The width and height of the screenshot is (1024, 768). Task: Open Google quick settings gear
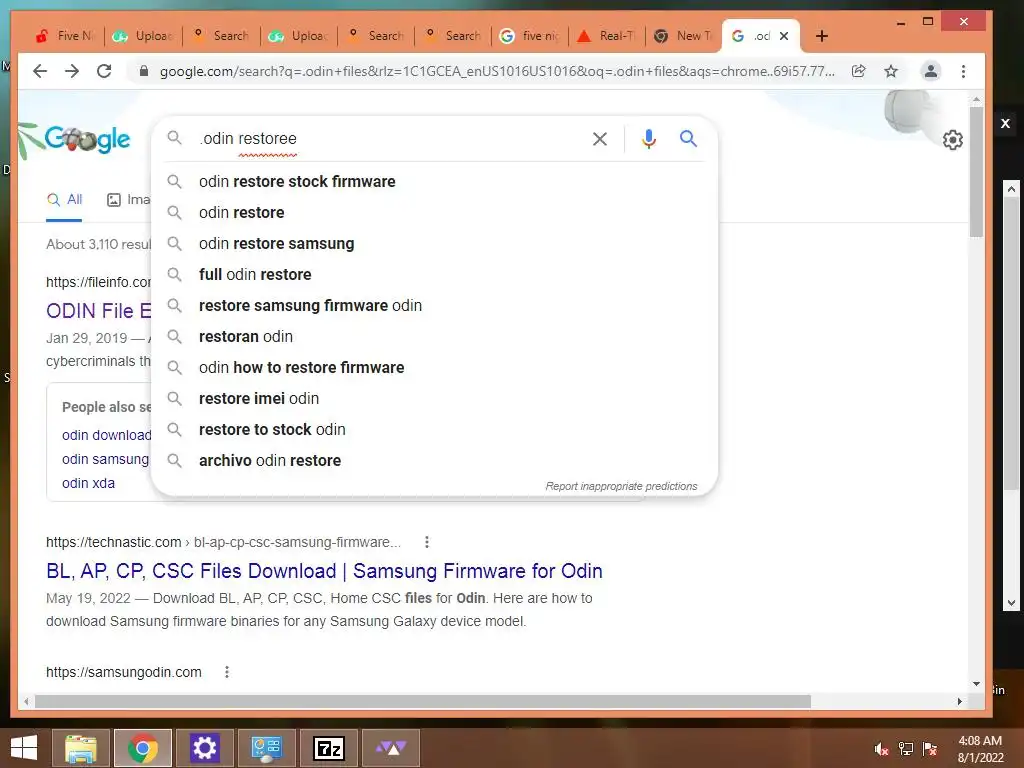point(953,139)
